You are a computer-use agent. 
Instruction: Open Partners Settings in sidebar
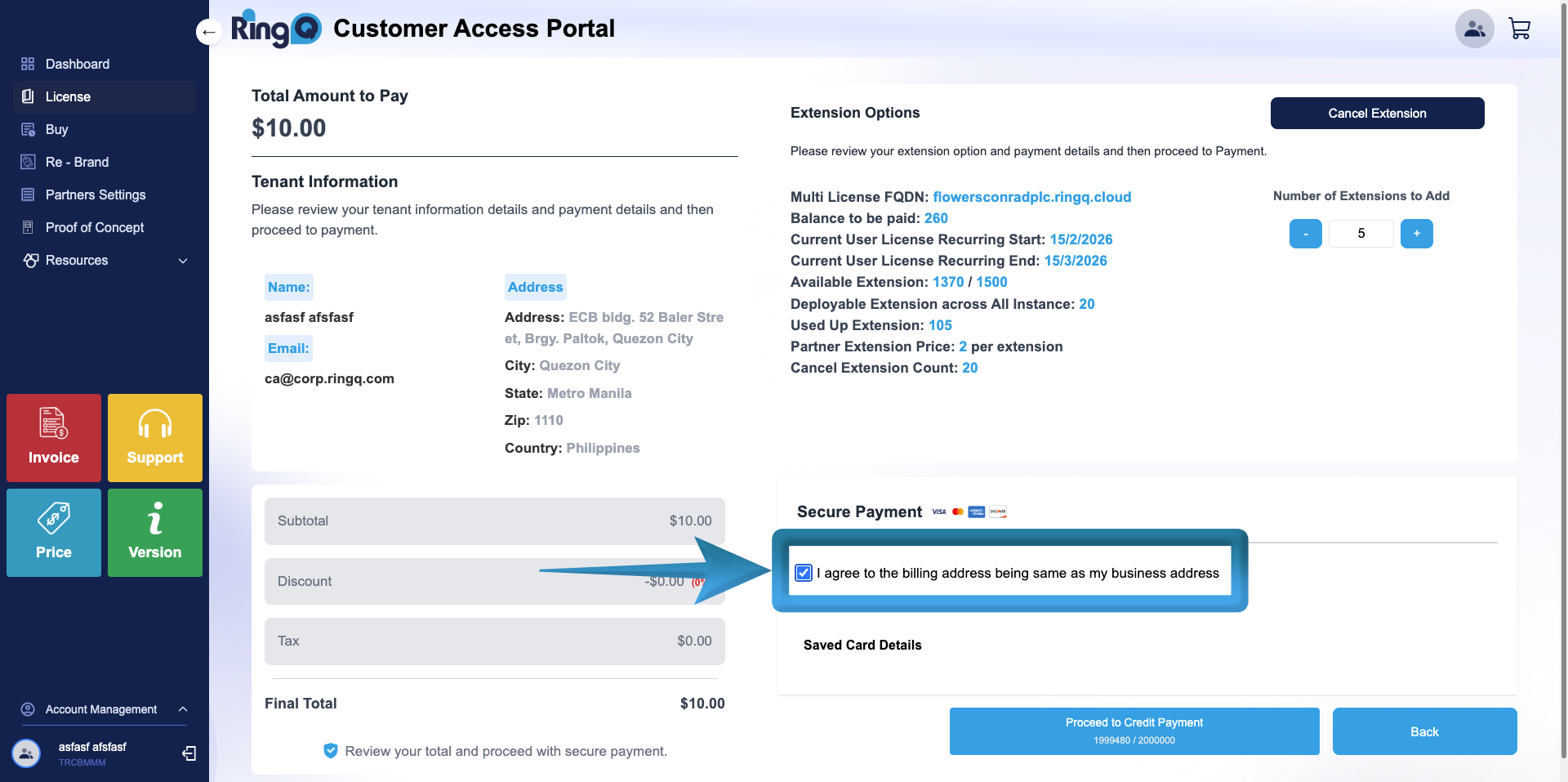(x=96, y=194)
